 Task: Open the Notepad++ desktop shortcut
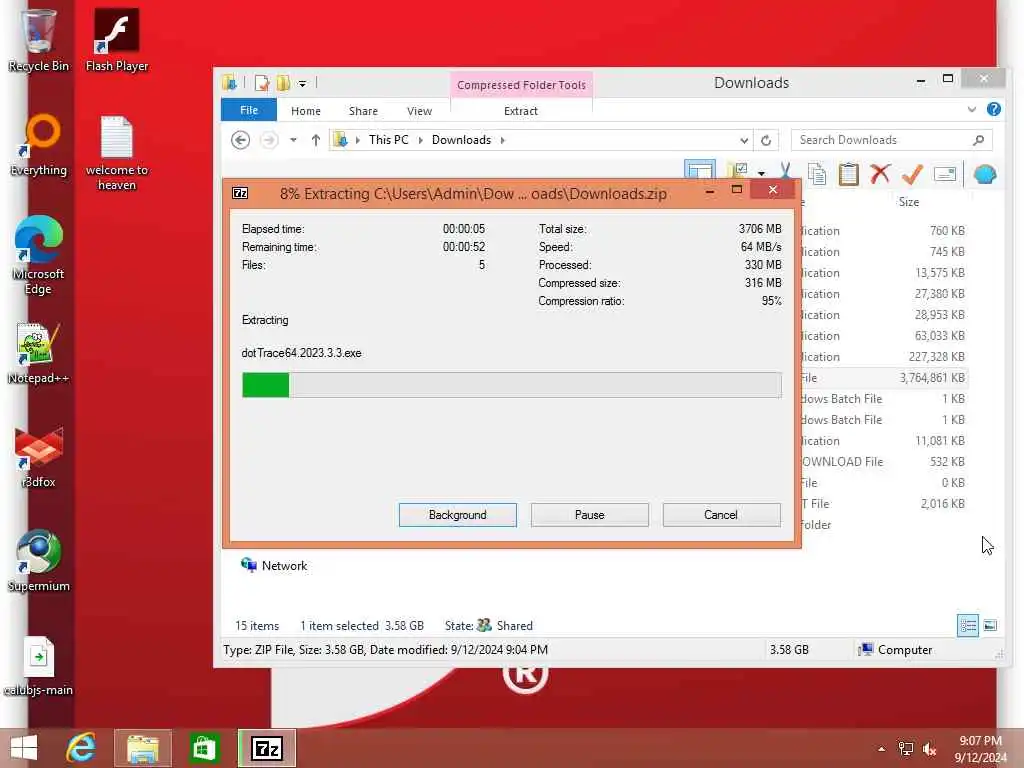click(39, 353)
